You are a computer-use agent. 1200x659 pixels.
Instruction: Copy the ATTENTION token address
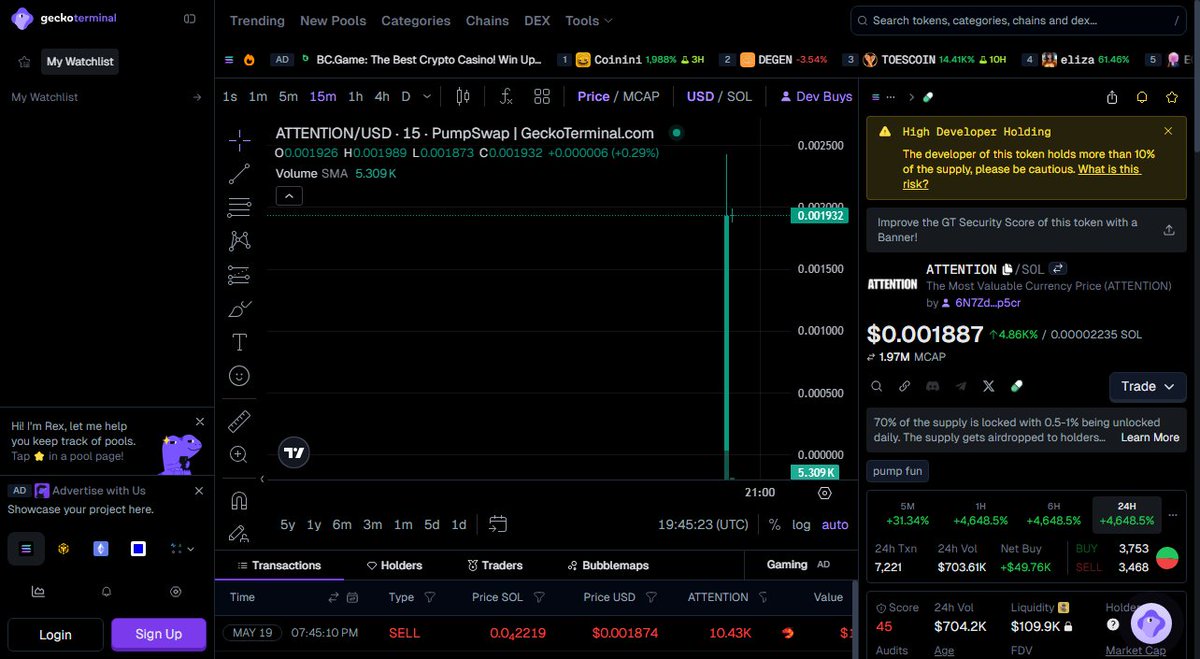1007,270
